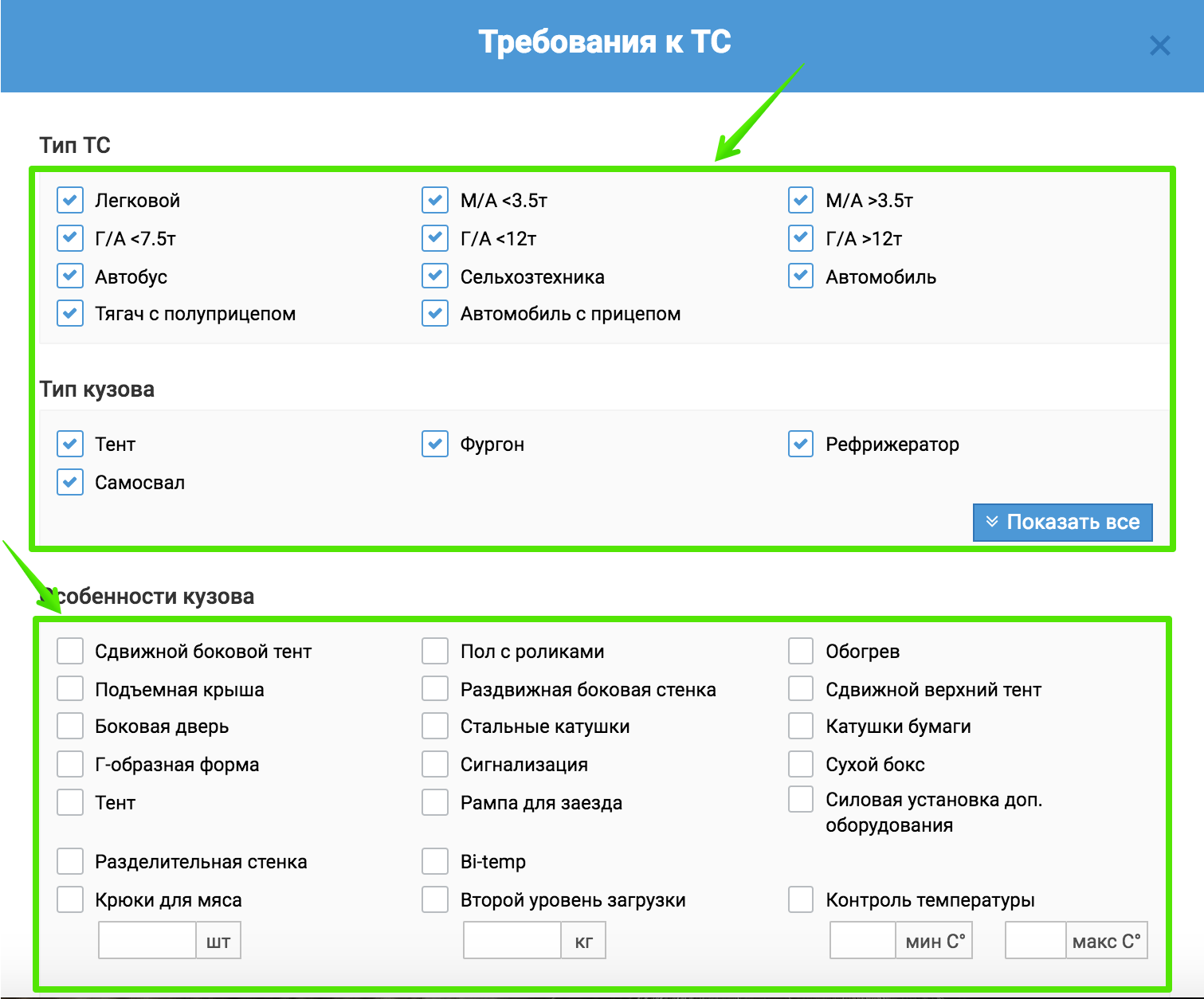
Task: Click the Крюки для мяса quantity field
Action: coord(147,941)
